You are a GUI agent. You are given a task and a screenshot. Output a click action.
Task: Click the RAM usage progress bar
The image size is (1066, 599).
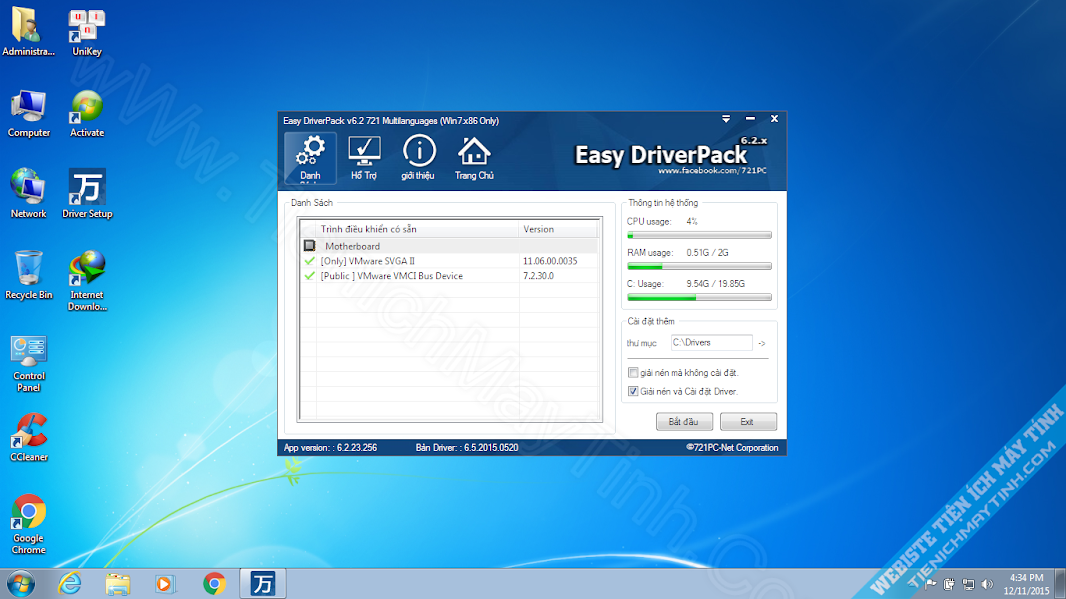coord(699,267)
